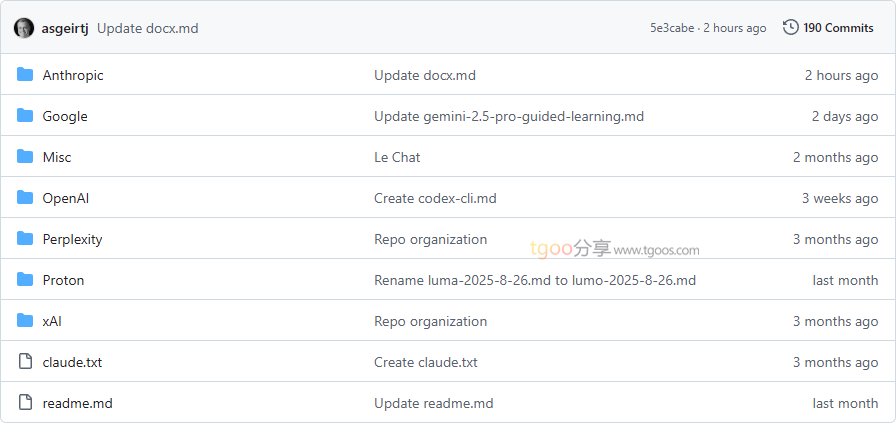View the 'Create codex-cli.md' commit
896x423 pixels.
(435, 198)
